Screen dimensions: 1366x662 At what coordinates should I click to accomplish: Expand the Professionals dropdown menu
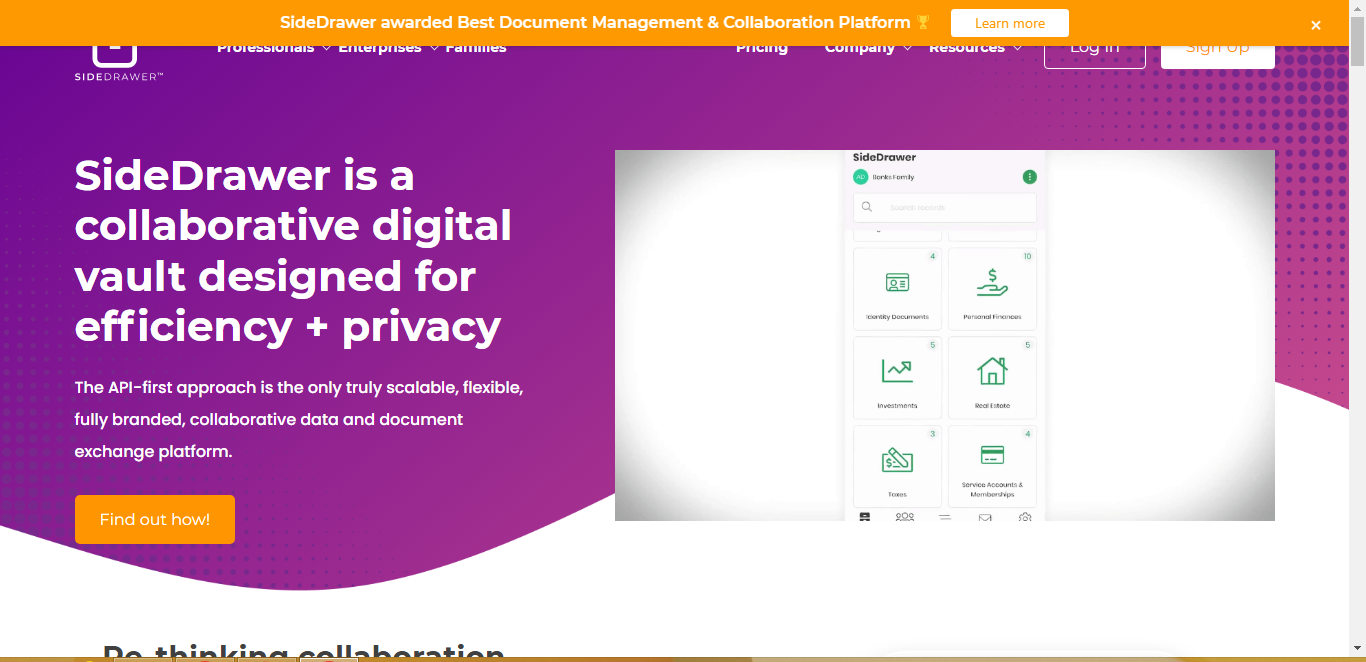(x=266, y=46)
